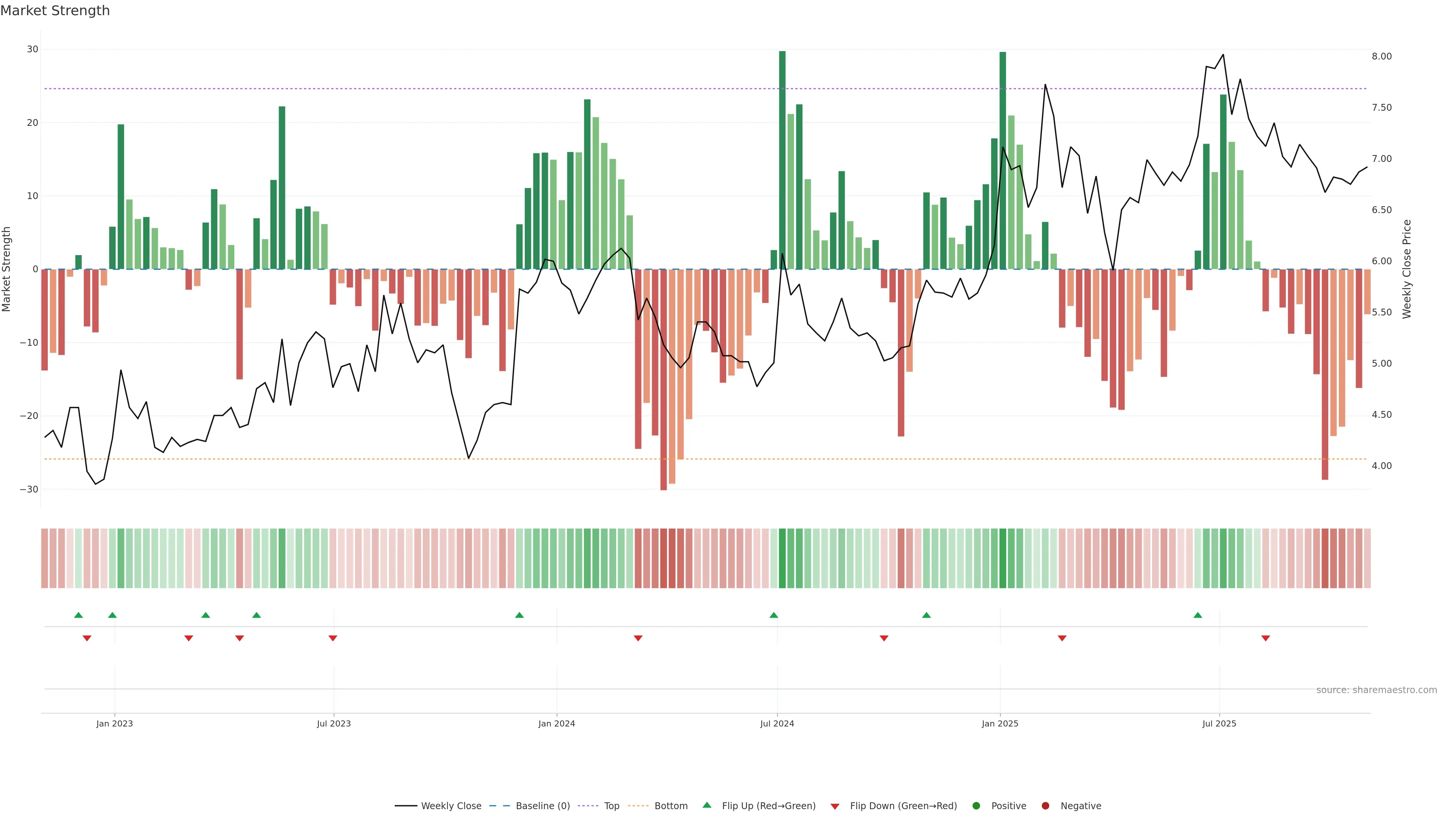
Task: Click the leftmost green flip-up triangle marker
Action: point(78,615)
